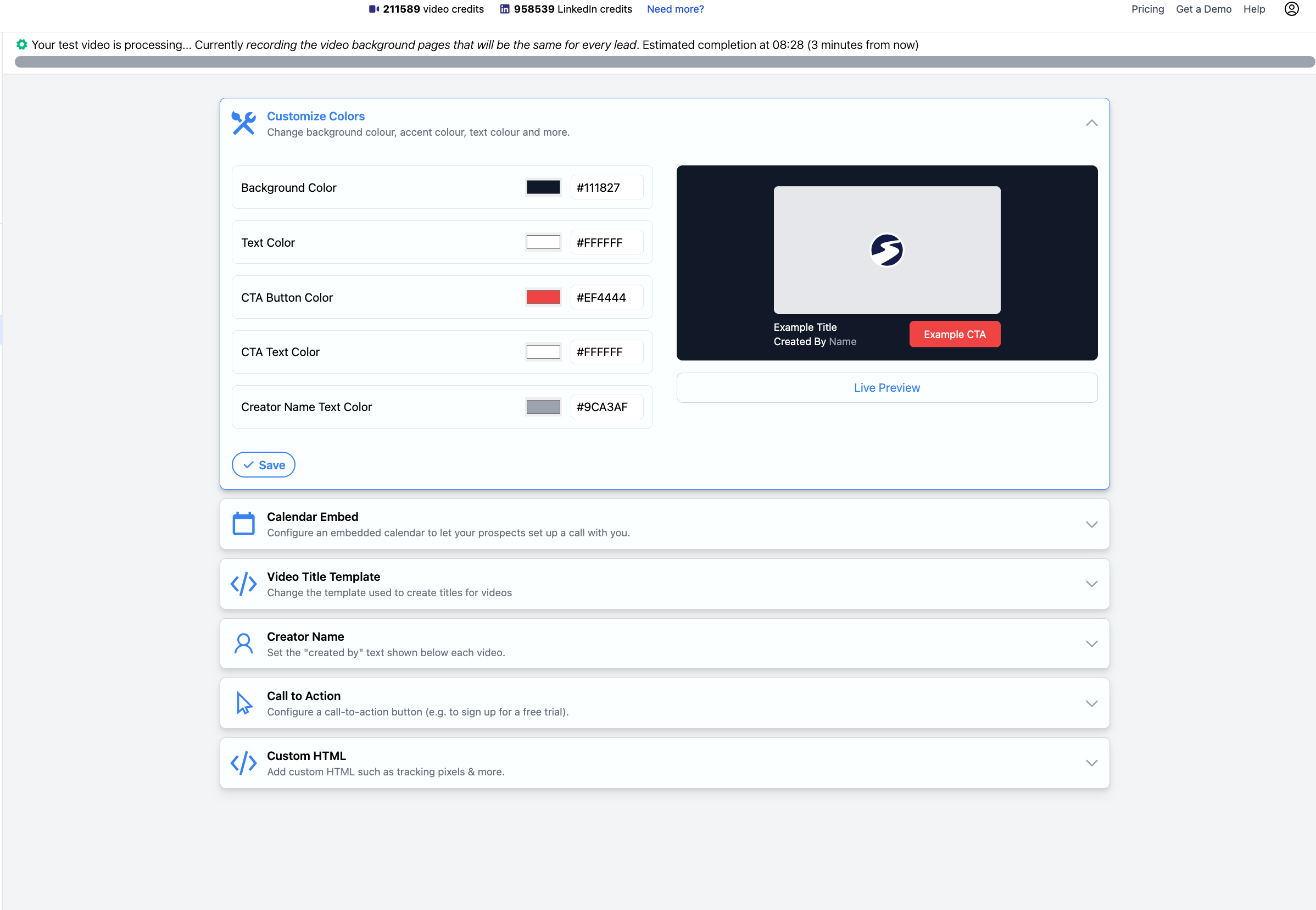1316x910 pixels.
Task: Open Get a Demo
Action: [1203, 9]
